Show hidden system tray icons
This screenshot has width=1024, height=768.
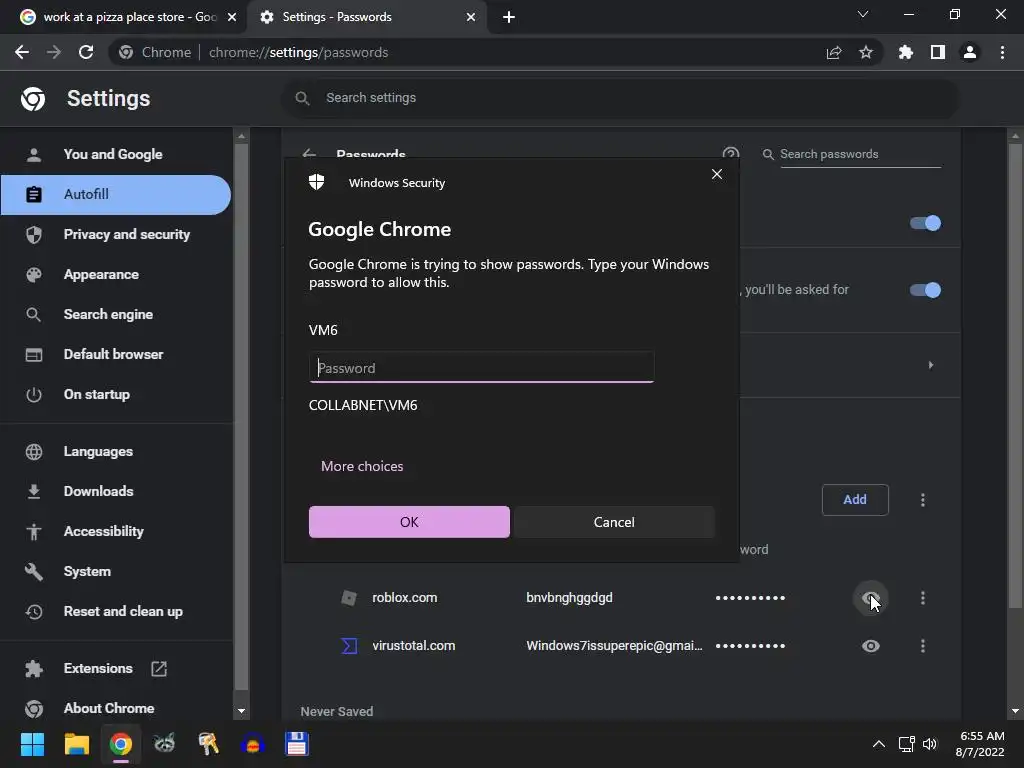tap(878, 744)
